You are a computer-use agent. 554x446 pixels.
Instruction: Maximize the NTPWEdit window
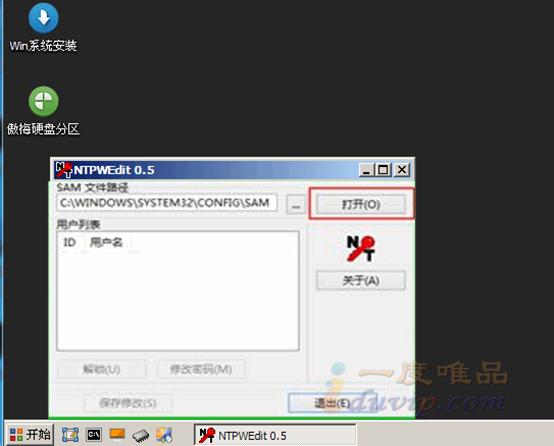[383, 170]
